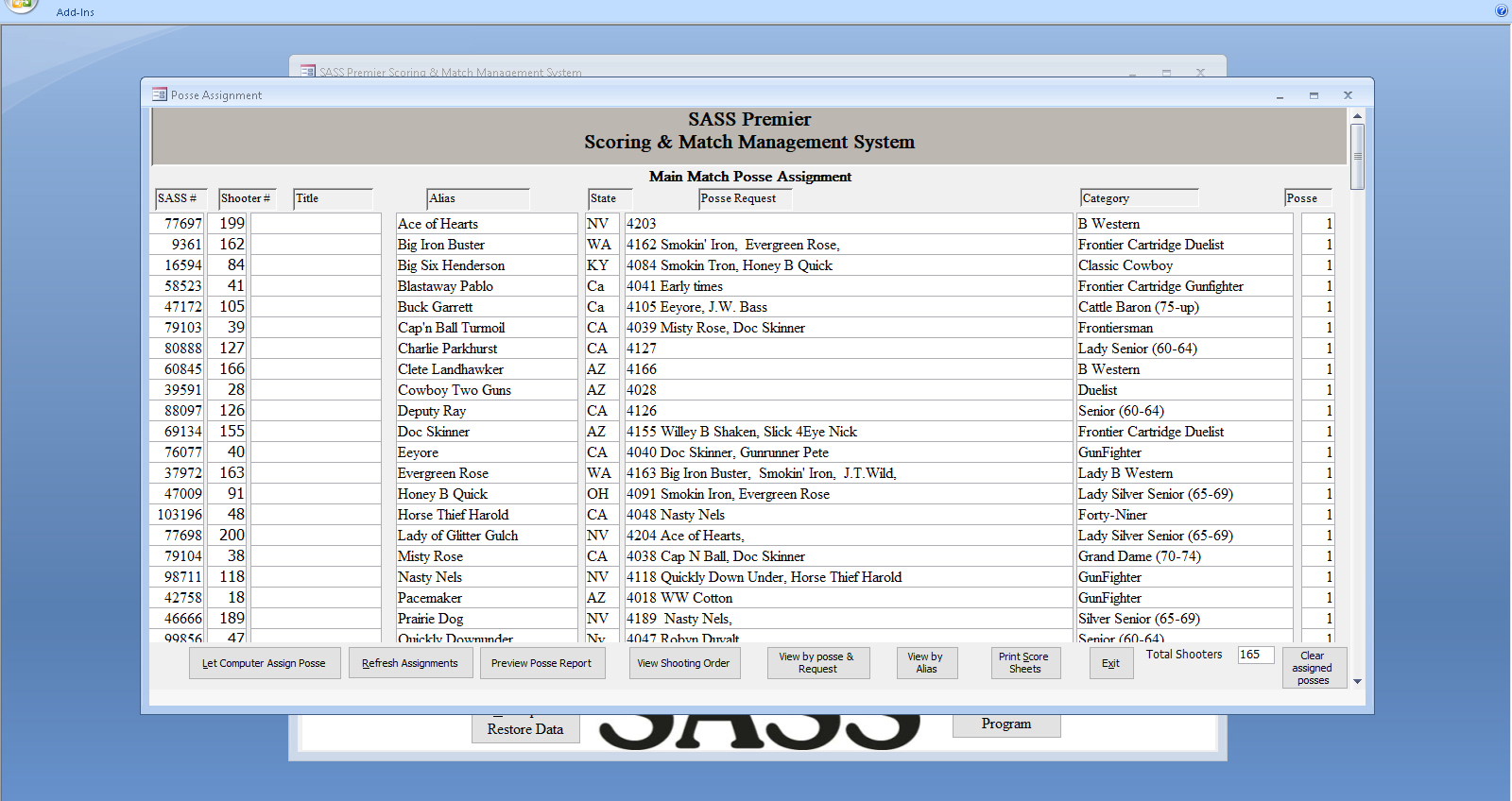Image resolution: width=1512 pixels, height=801 pixels.
Task: Click View by posse & Request button
Action: click(x=816, y=663)
